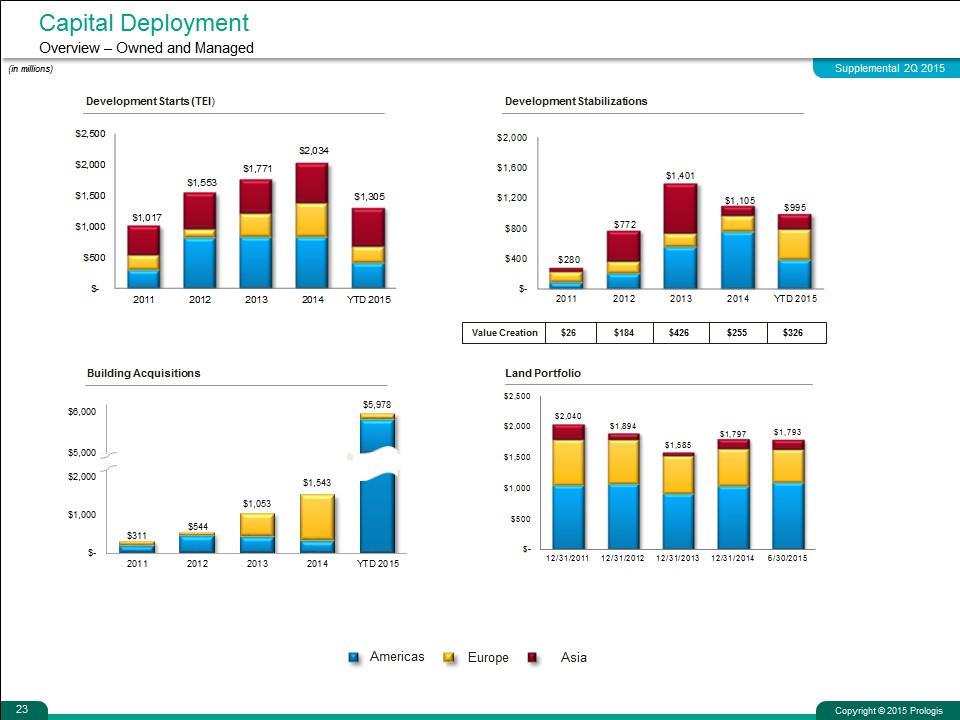The width and height of the screenshot is (960, 720).
Task: Select 'Development Starts (TEI)' chart heading
Action: (151, 101)
